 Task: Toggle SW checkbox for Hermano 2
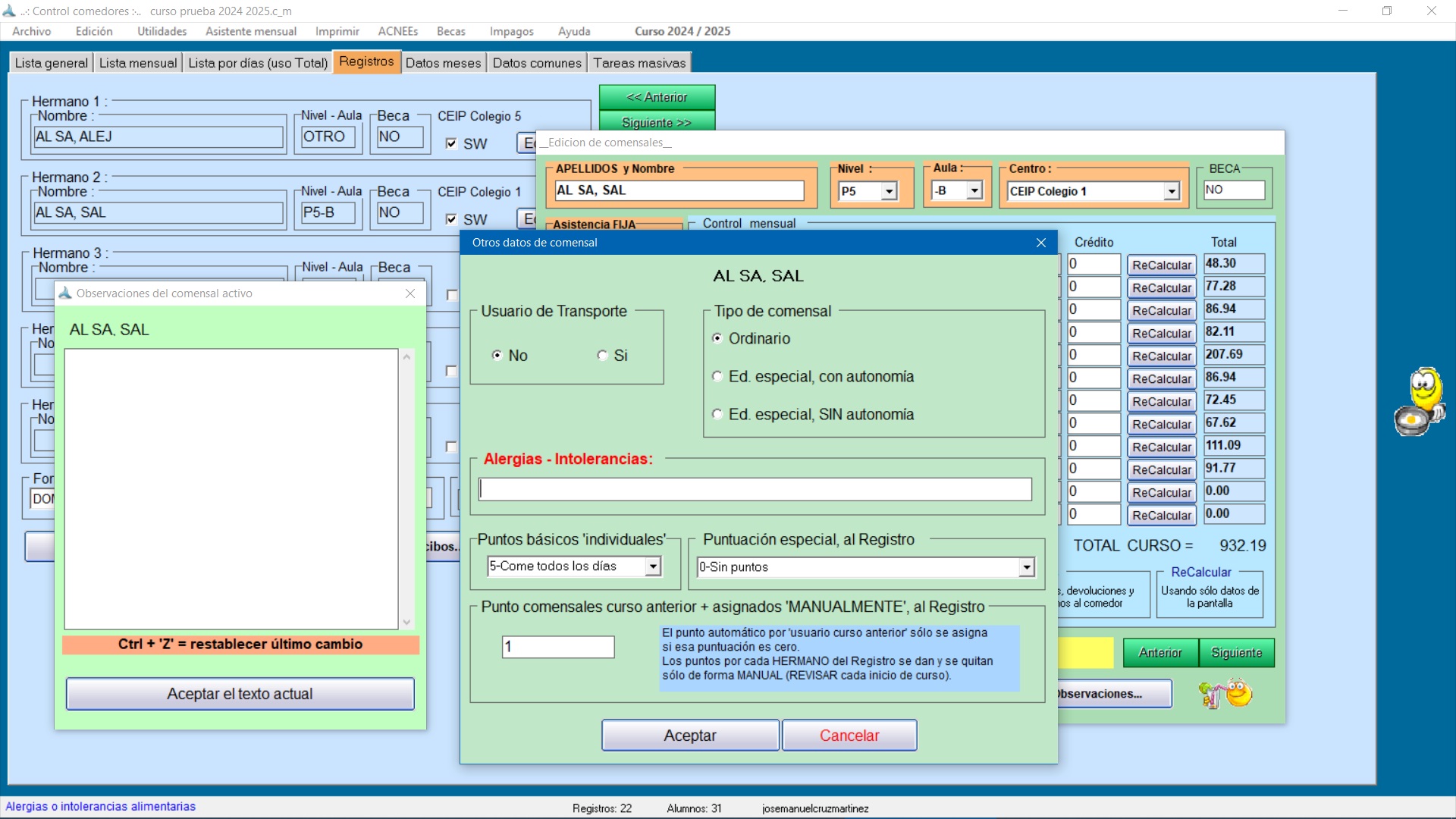(x=452, y=220)
